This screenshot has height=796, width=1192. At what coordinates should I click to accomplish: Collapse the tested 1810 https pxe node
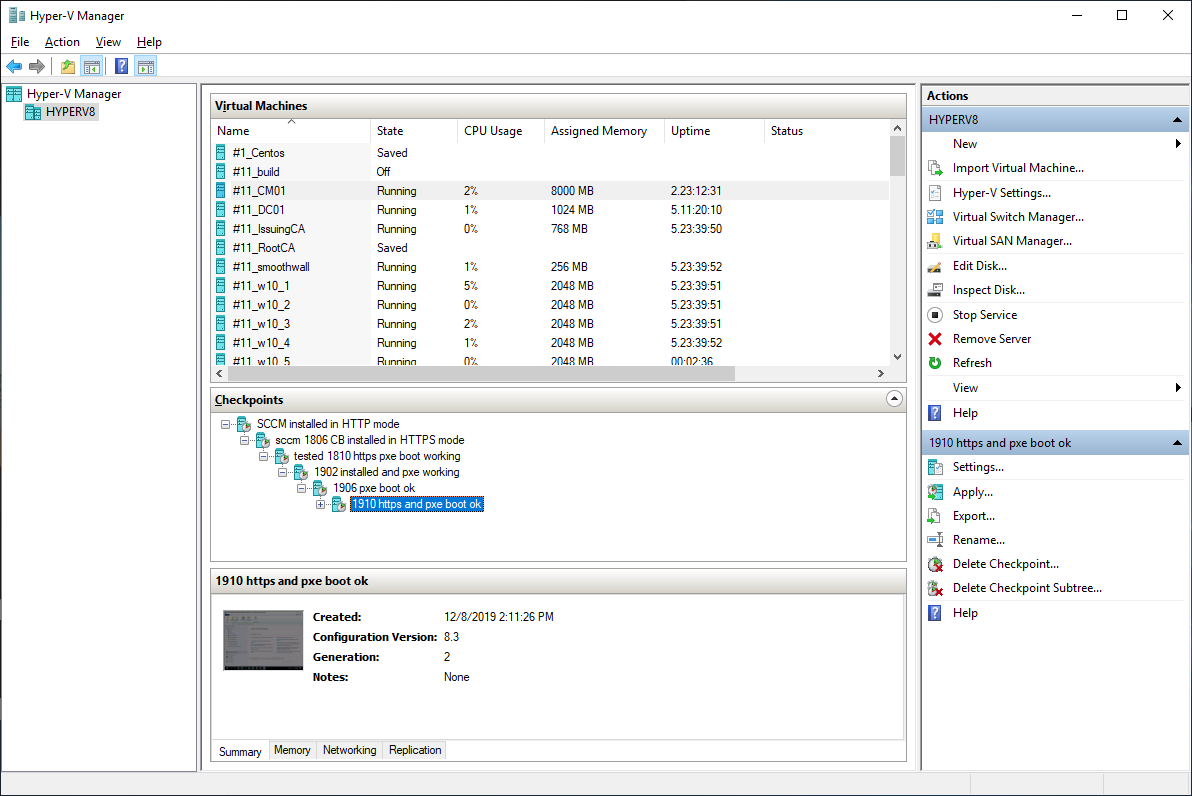coord(263,456)
